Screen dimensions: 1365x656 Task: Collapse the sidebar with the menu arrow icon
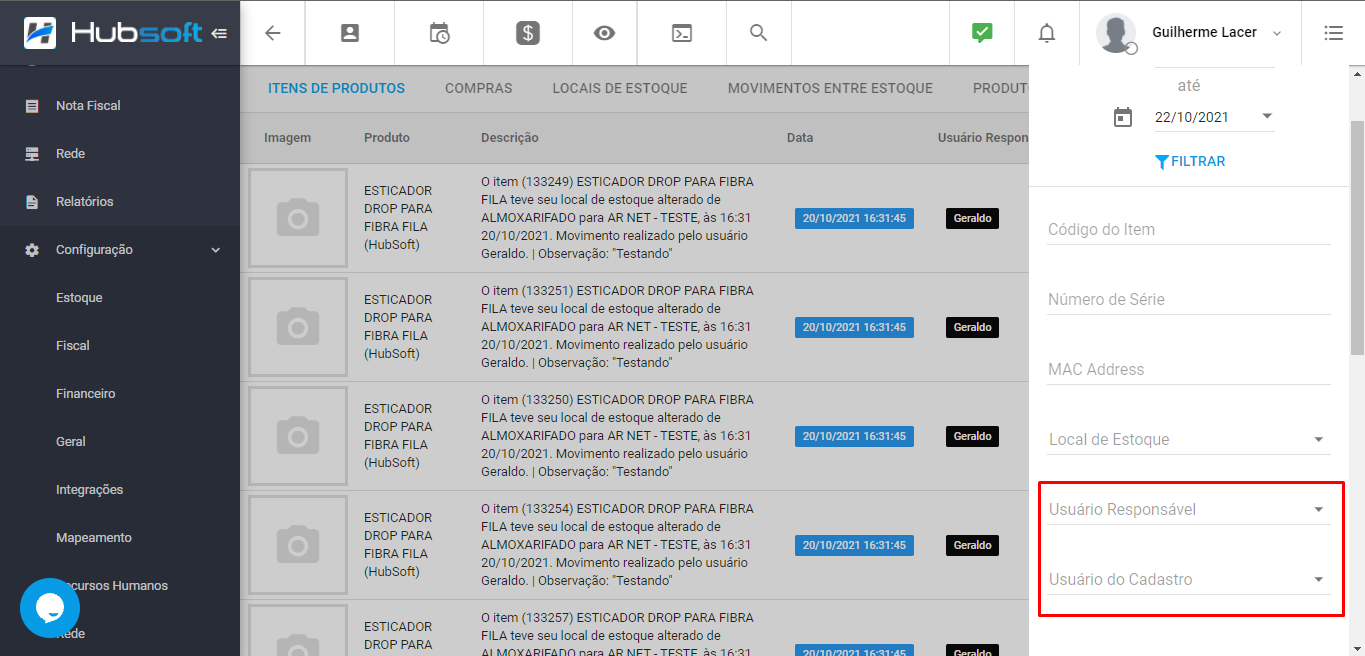click(220, 33)
